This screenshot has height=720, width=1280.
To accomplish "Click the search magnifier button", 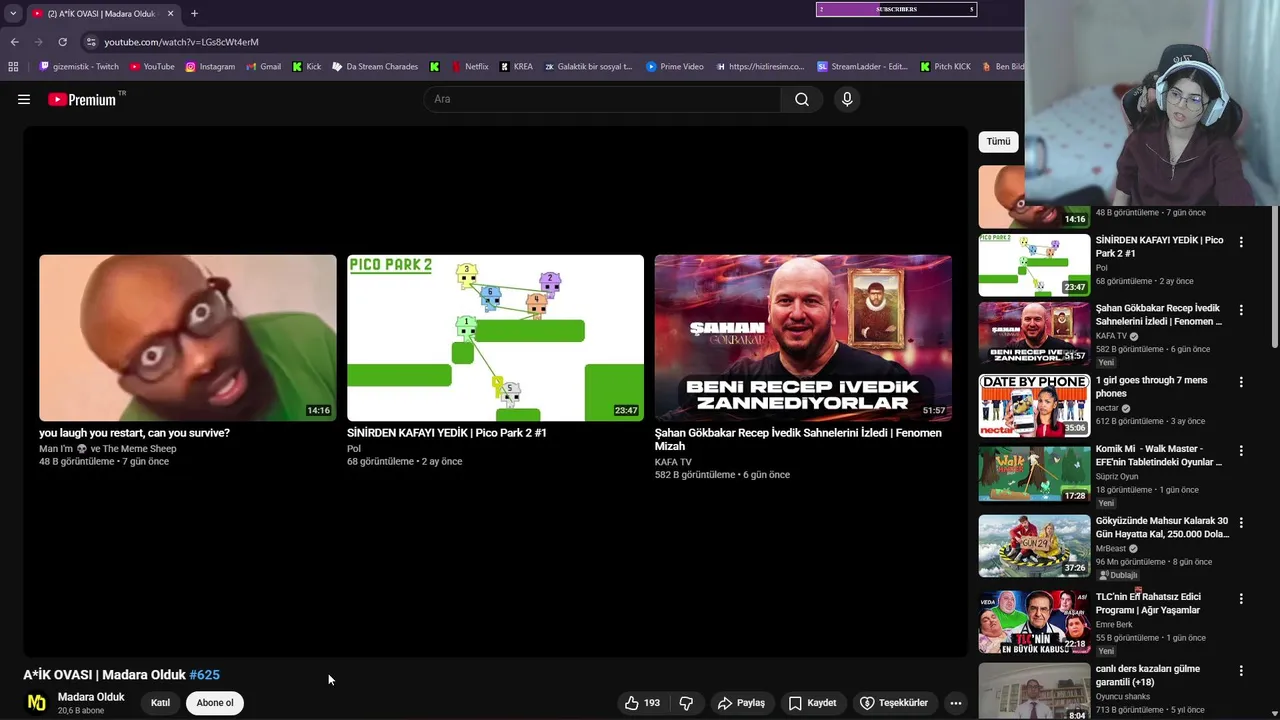I will click(802, 99).
